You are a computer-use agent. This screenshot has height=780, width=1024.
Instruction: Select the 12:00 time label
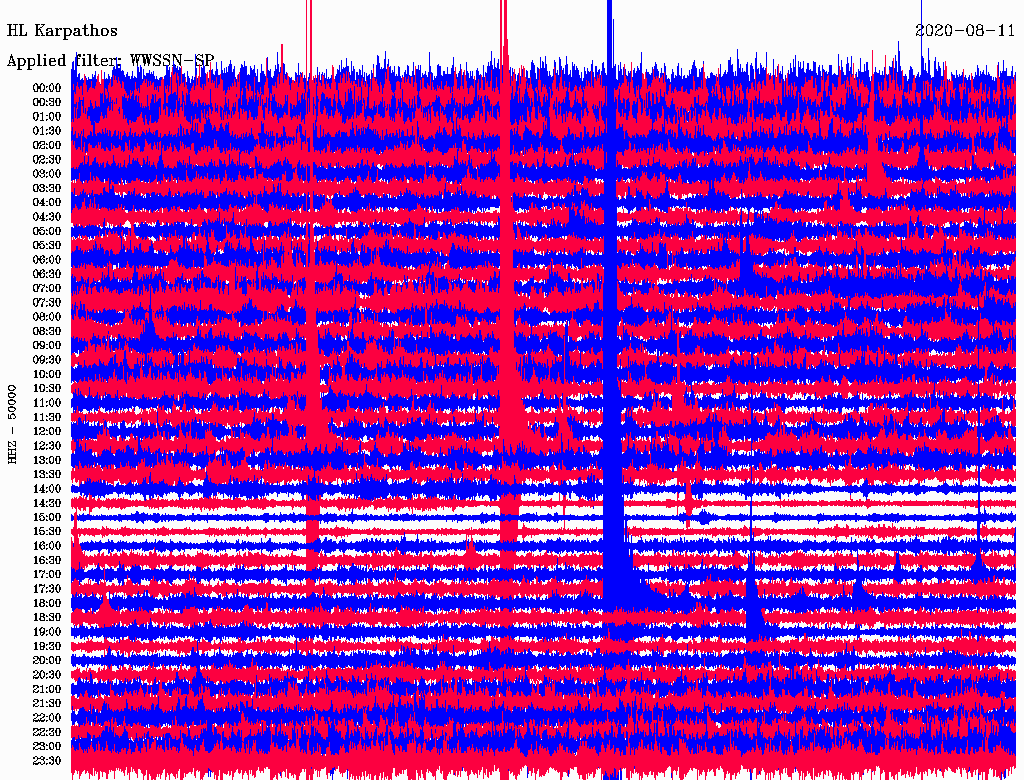coord(47,432)
